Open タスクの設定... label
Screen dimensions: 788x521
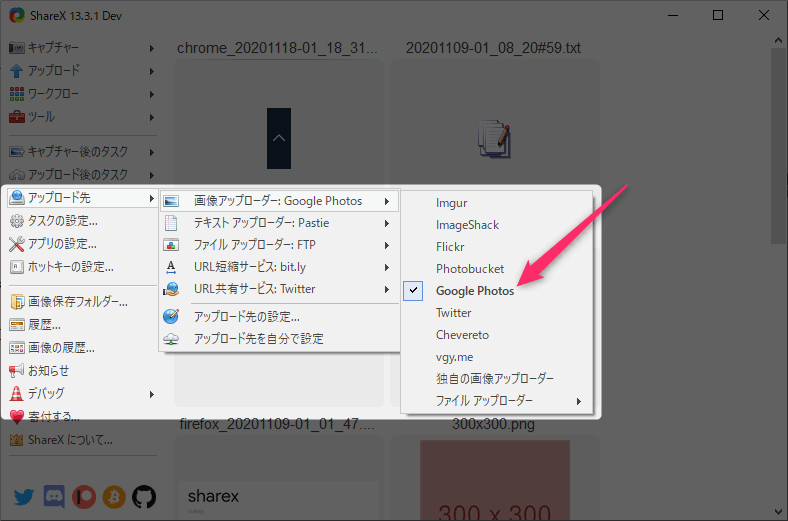63,221
